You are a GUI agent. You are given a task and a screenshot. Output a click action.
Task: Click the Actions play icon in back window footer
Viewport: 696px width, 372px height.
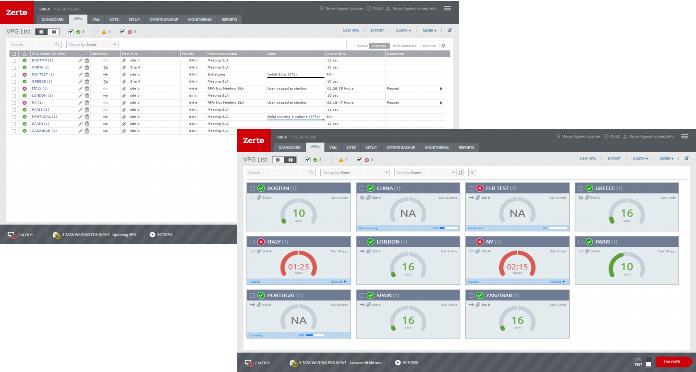(x=152, y=234)
